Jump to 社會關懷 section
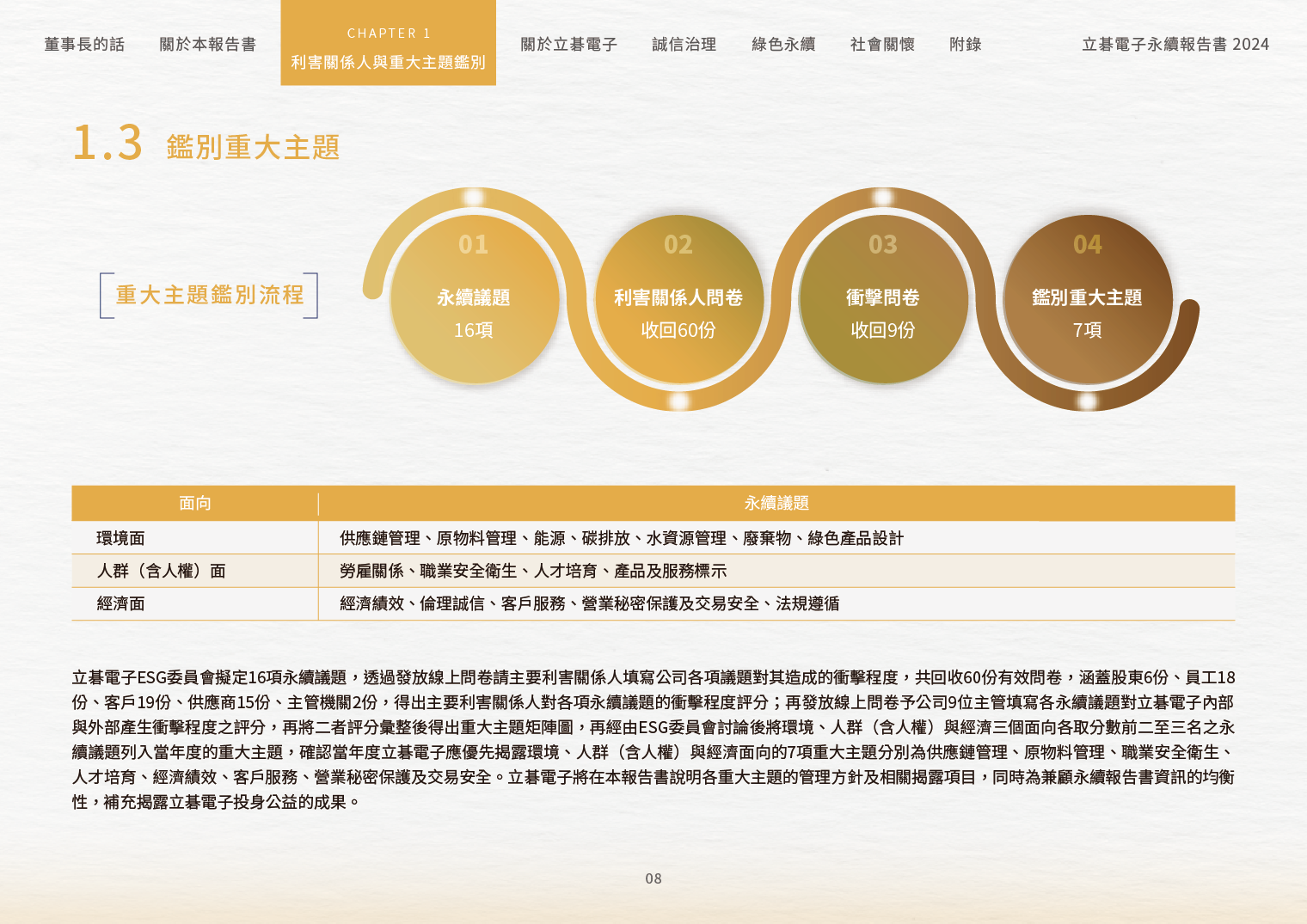Screen dimensions: 1307x924 click(882, 44)
